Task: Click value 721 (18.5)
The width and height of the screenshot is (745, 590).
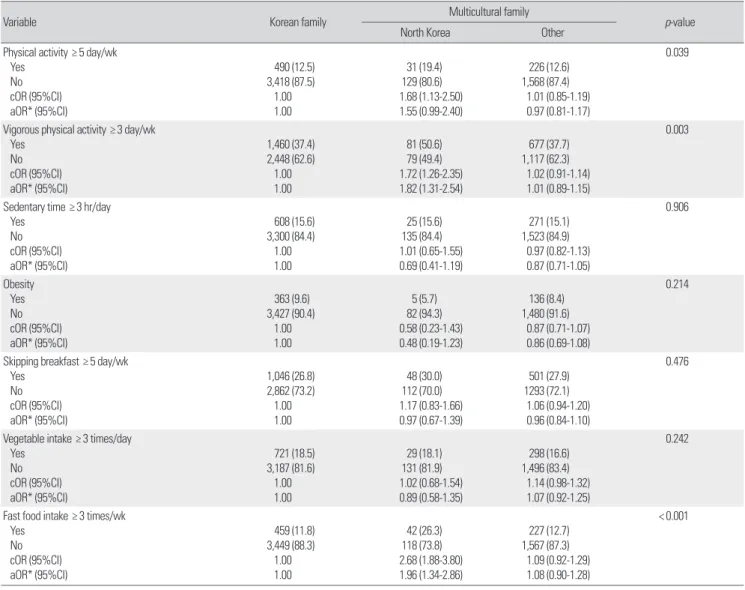Action: (x=295, y=453)
